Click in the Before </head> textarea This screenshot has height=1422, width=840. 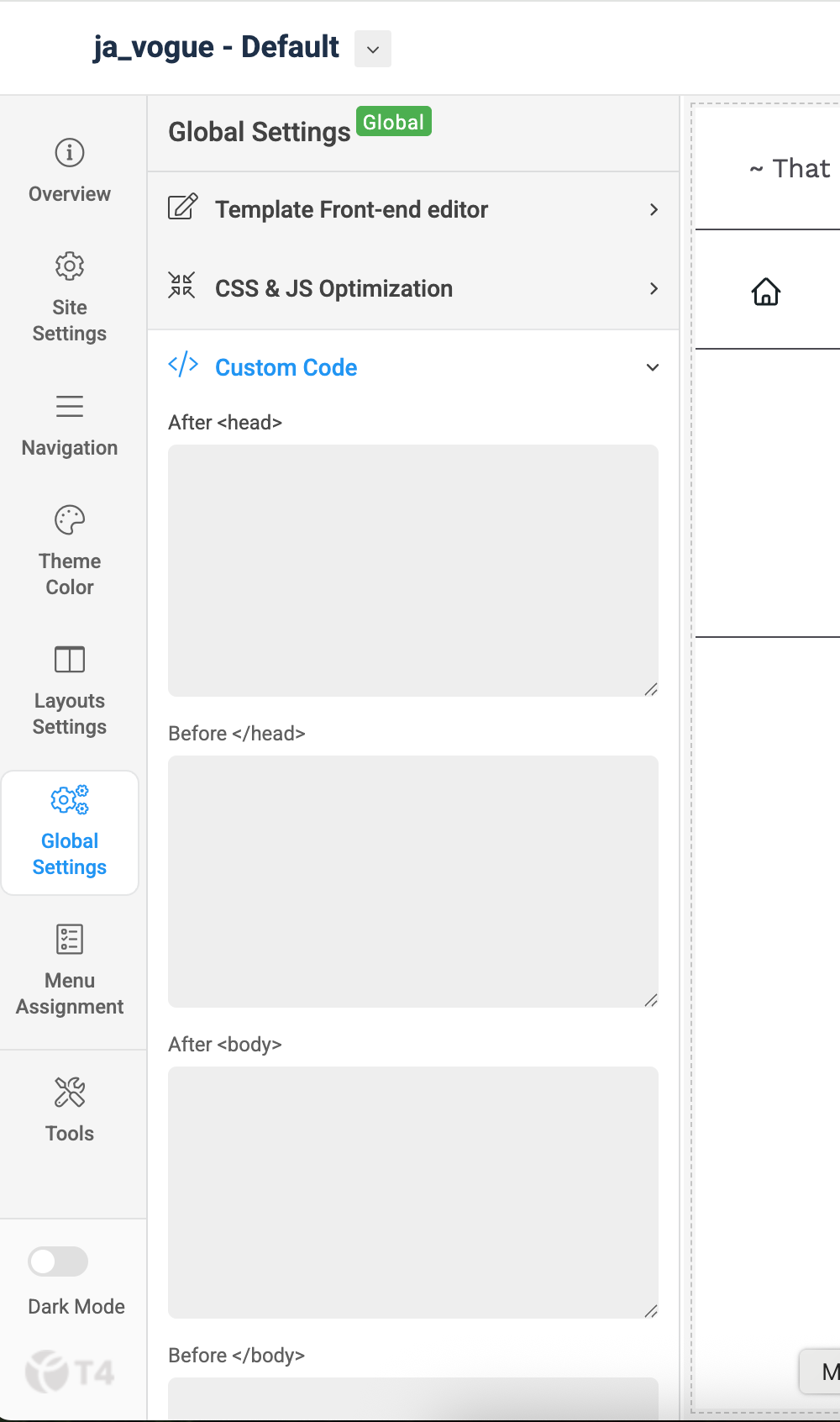(x=412, y=881)
